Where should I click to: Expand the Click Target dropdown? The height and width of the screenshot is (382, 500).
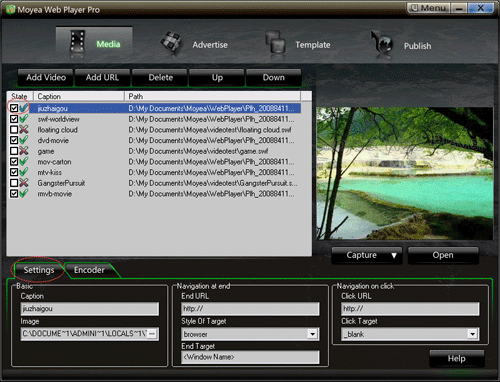472,334
